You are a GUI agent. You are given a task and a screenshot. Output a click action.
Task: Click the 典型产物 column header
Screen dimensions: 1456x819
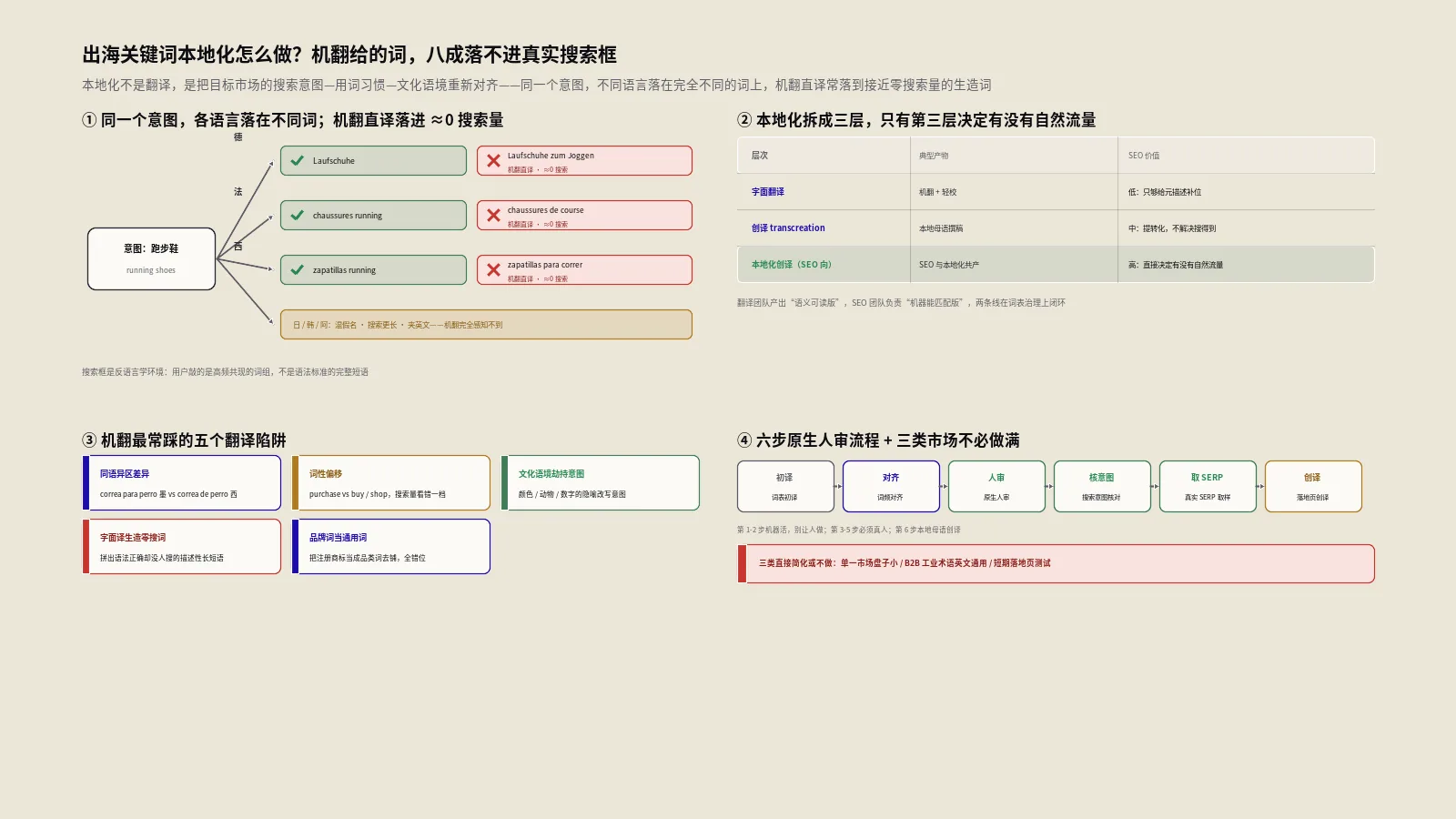[934, 156]
